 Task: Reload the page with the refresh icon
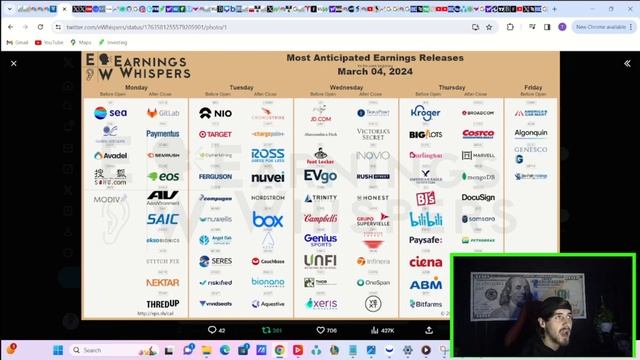pyautogui.click(x=40, y=27)
